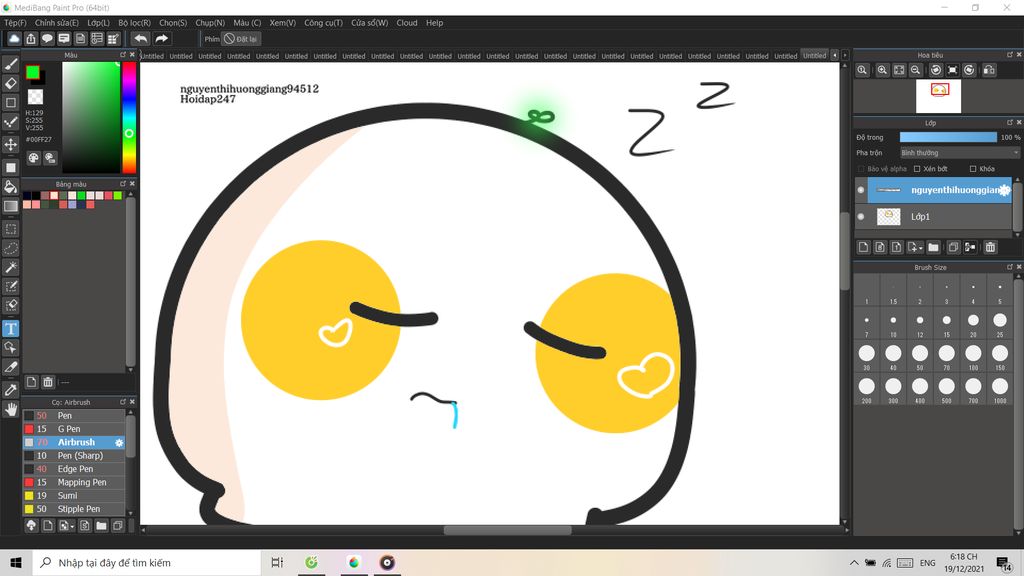Image resolution: width=1024 pixels, height=576 pixels.
Task: Click the Đặt lại reset button
Action: (x=240, y=39)
